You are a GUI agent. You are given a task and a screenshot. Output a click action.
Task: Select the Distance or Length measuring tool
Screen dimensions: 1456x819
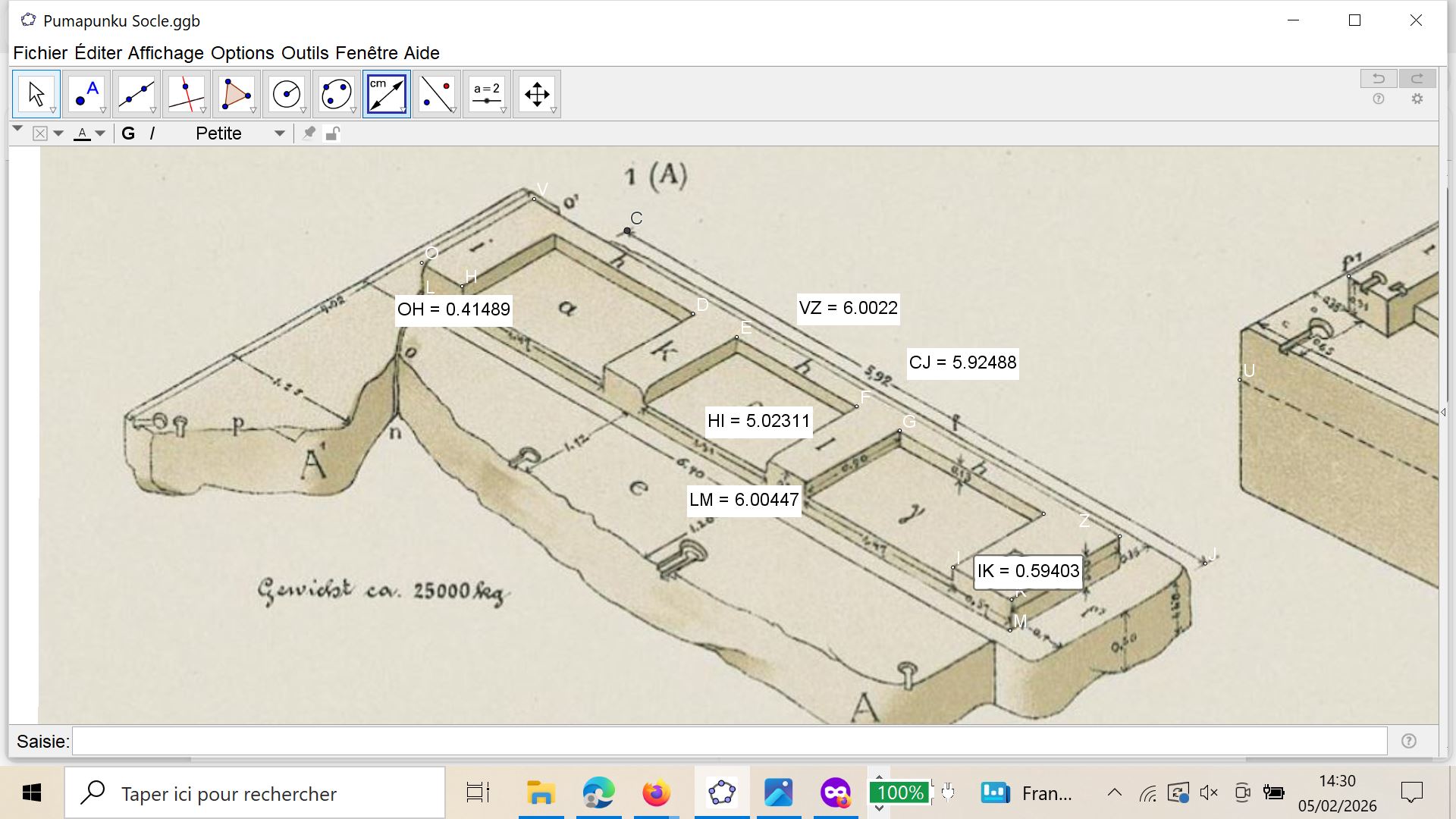coord(387,94)
